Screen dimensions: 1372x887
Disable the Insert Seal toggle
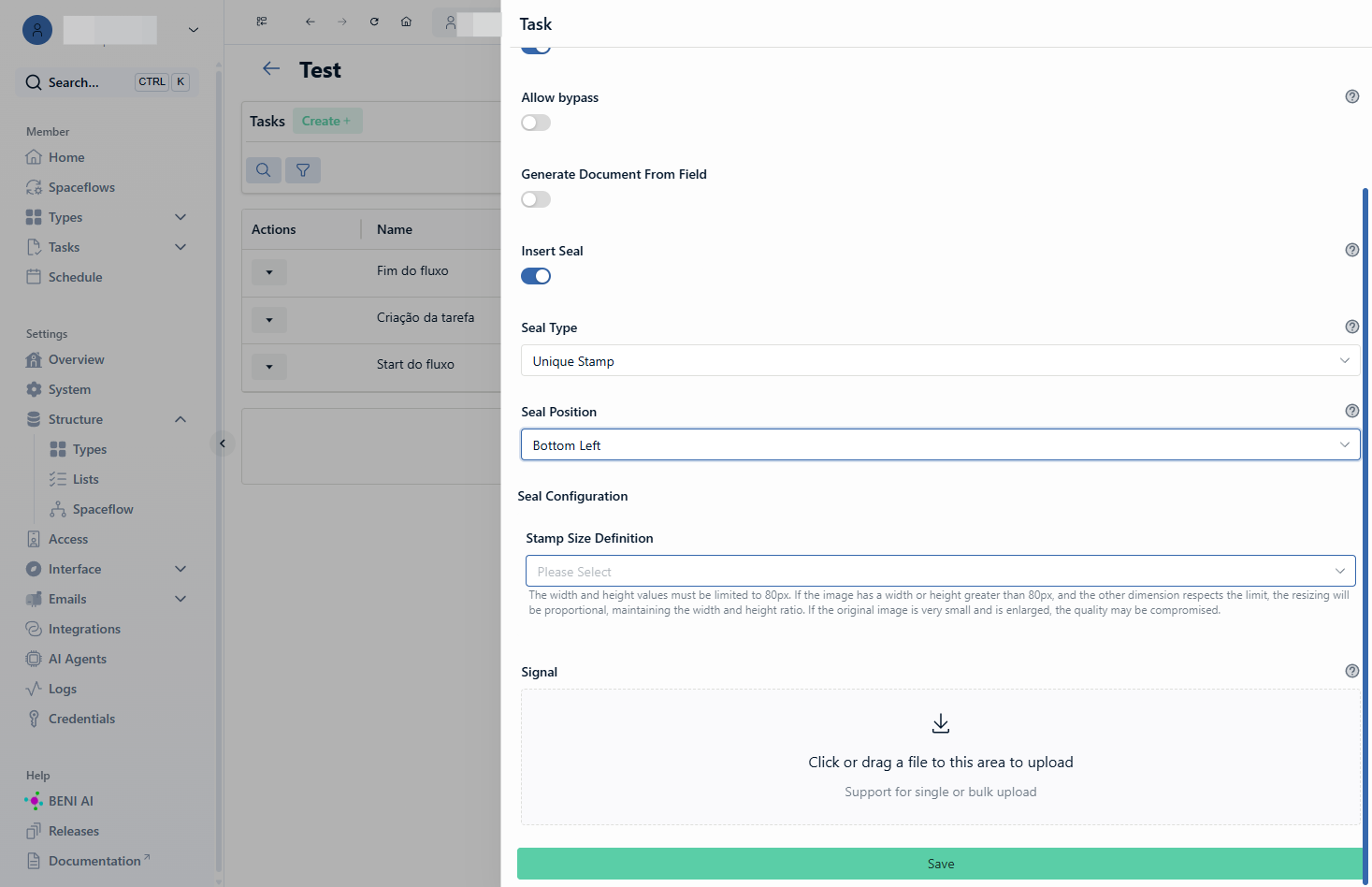(536, 276)
